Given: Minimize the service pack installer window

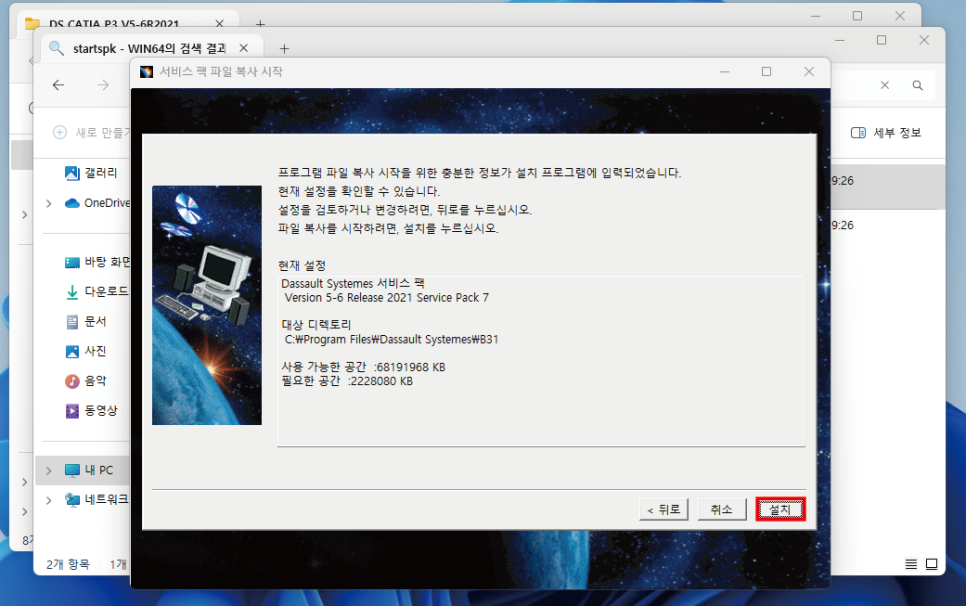Looking at the screenshot, I should (x=724, y=72).
